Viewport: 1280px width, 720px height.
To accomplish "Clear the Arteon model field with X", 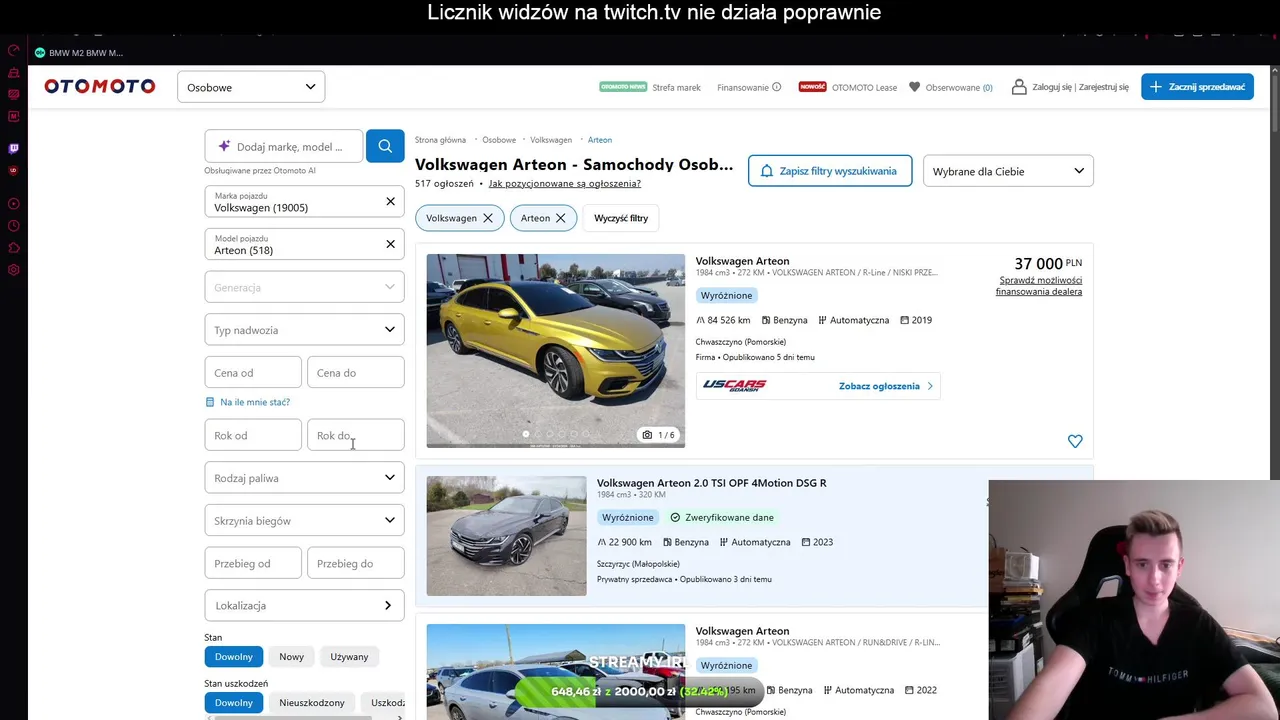I will click(391, 244).
